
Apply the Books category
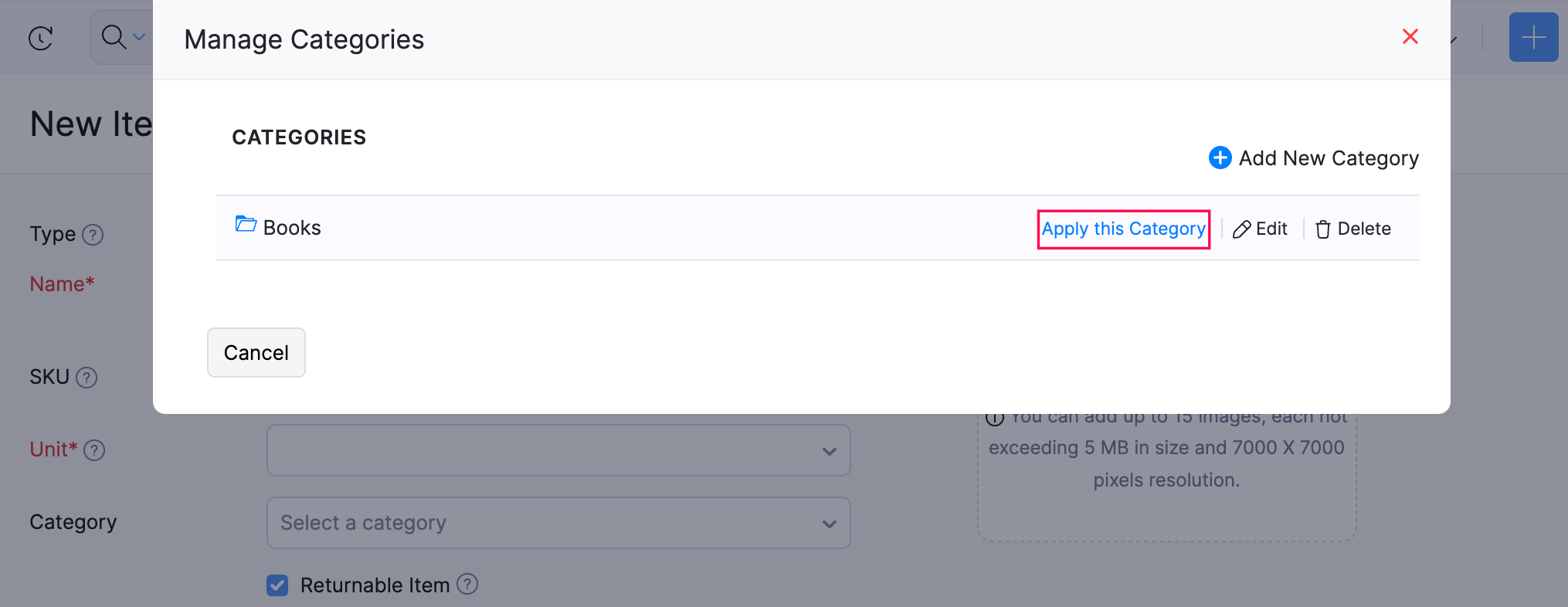[x=1123, y=229]
